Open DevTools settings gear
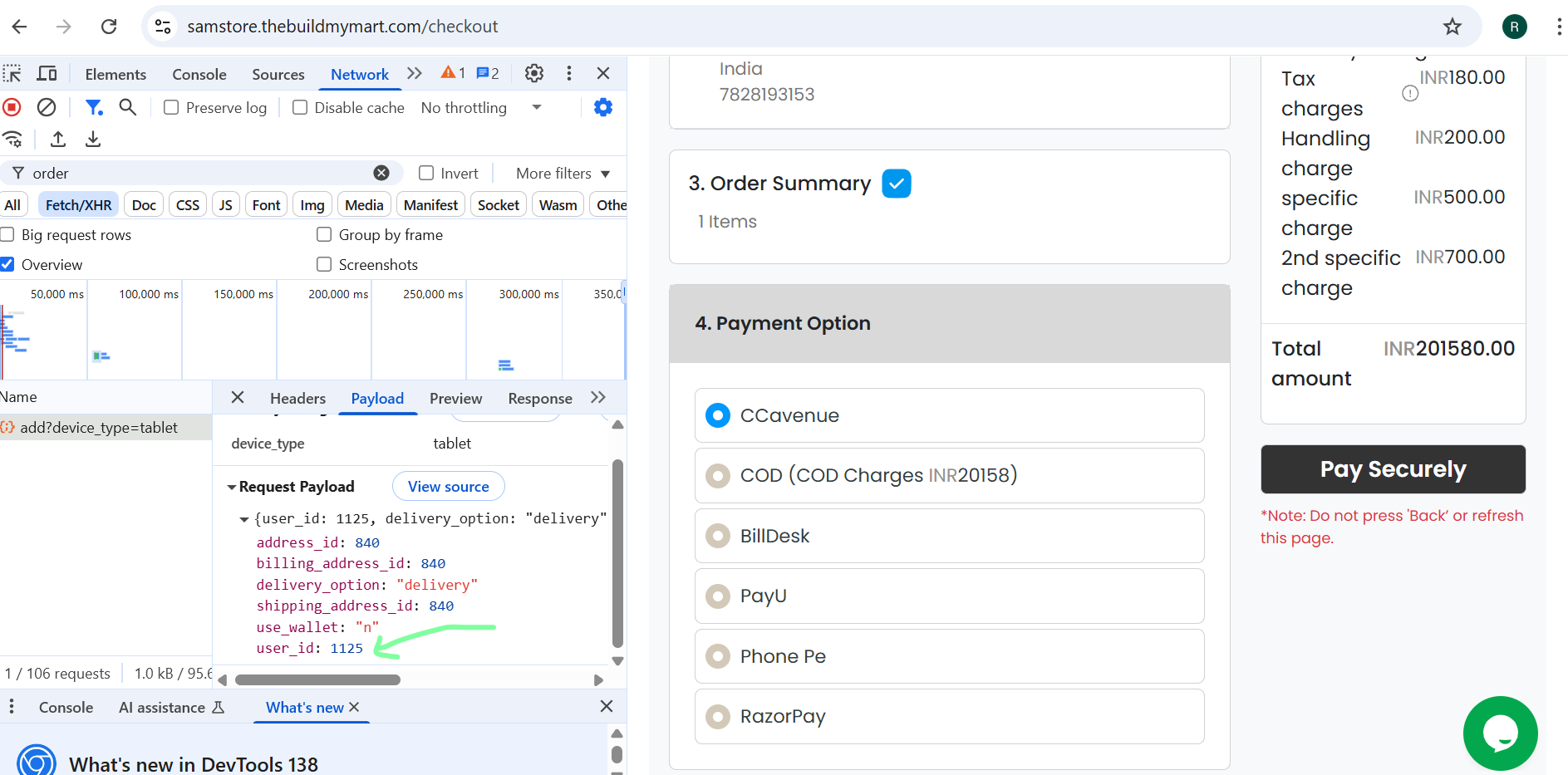The image size is (1568, 775). (534, 73)
